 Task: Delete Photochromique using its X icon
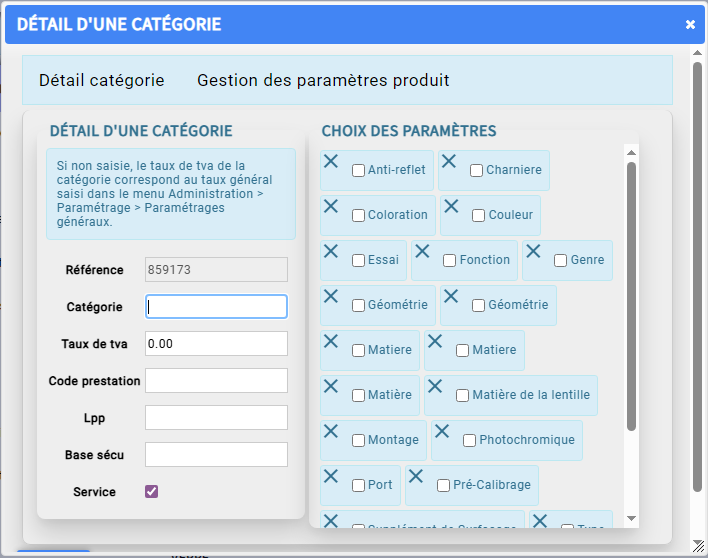[x=442, y=431]
